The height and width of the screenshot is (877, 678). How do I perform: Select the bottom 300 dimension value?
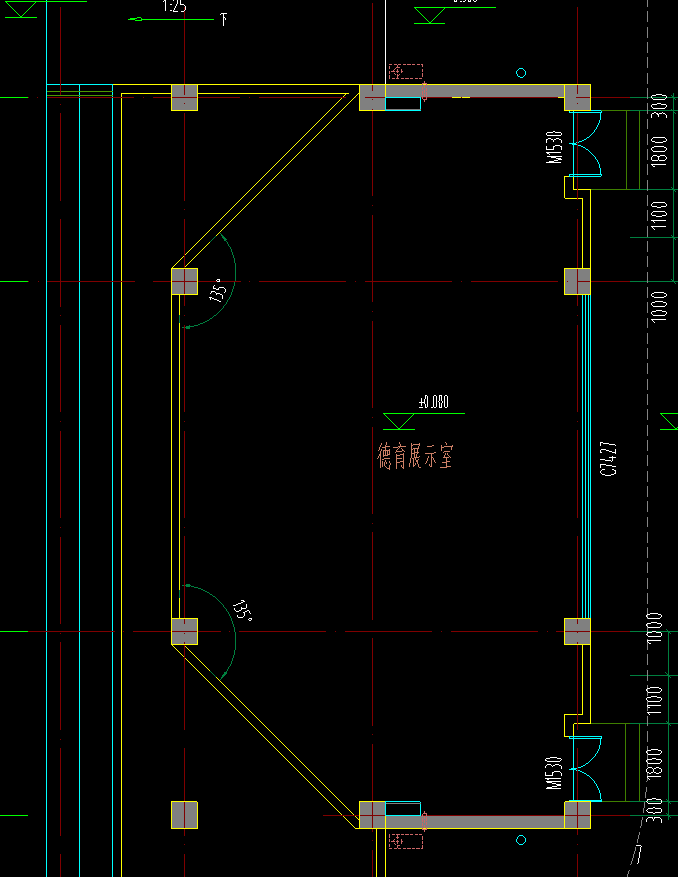[x=655, y=810]
